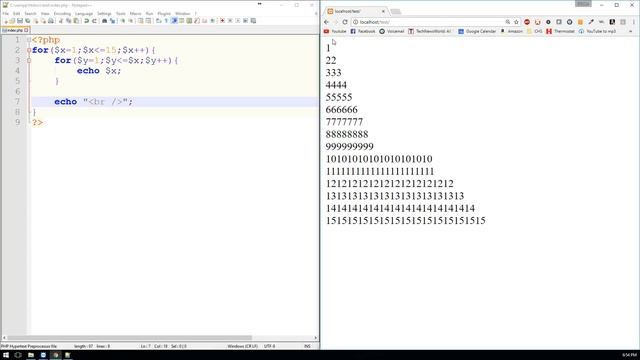Click the Cut scissors icon in Notepad++

(61, 21)
